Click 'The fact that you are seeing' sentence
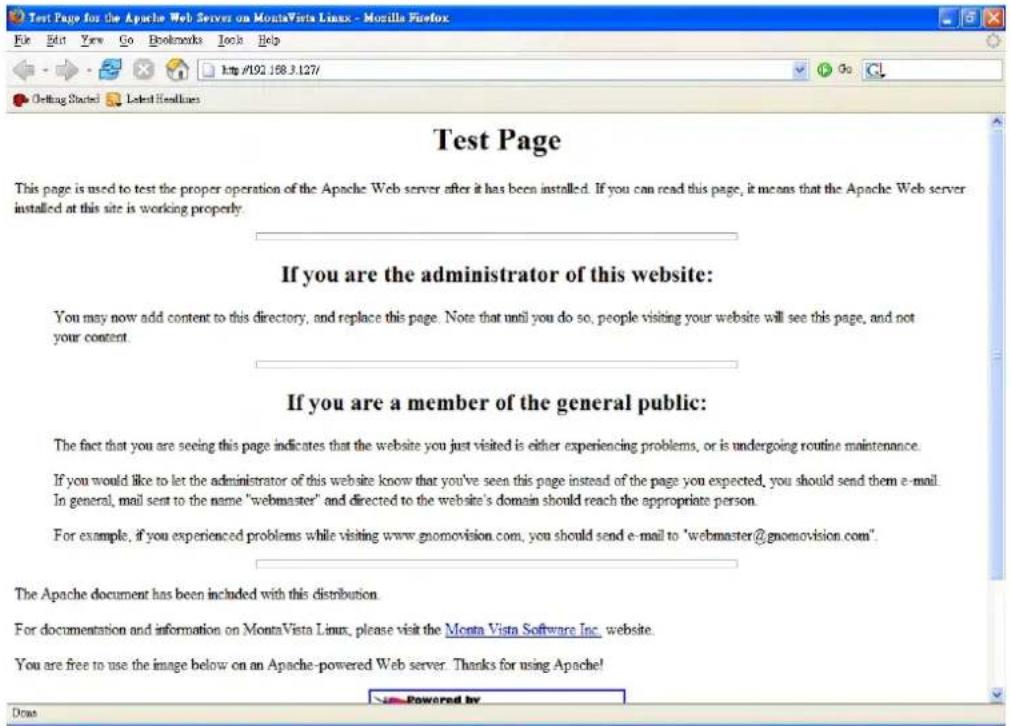1010x726 pixels. [486, 445]
